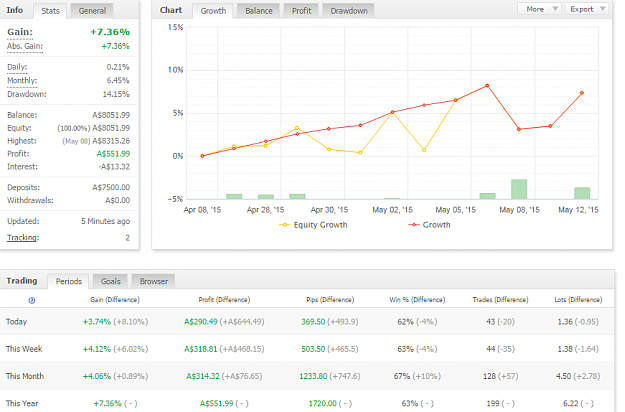Select the Periods tab in Trading
Screen dimensions: 625x412
pos(69,281)
